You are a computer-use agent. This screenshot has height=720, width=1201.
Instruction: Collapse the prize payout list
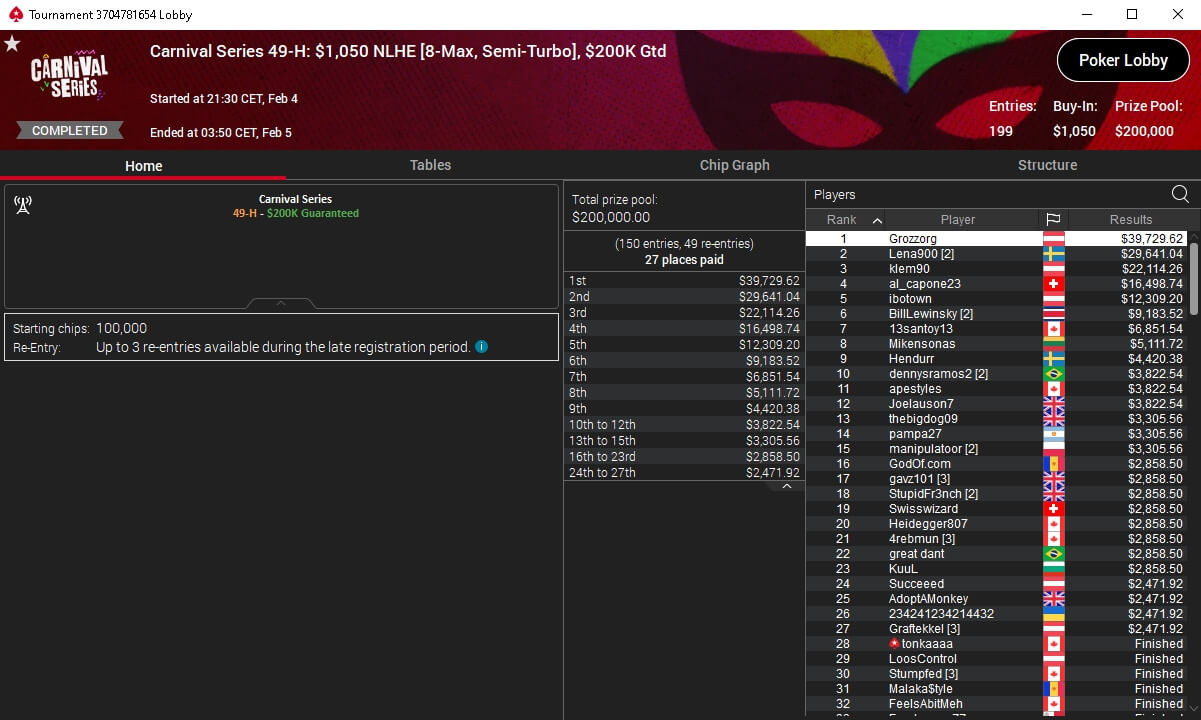(x=787, y=486)
